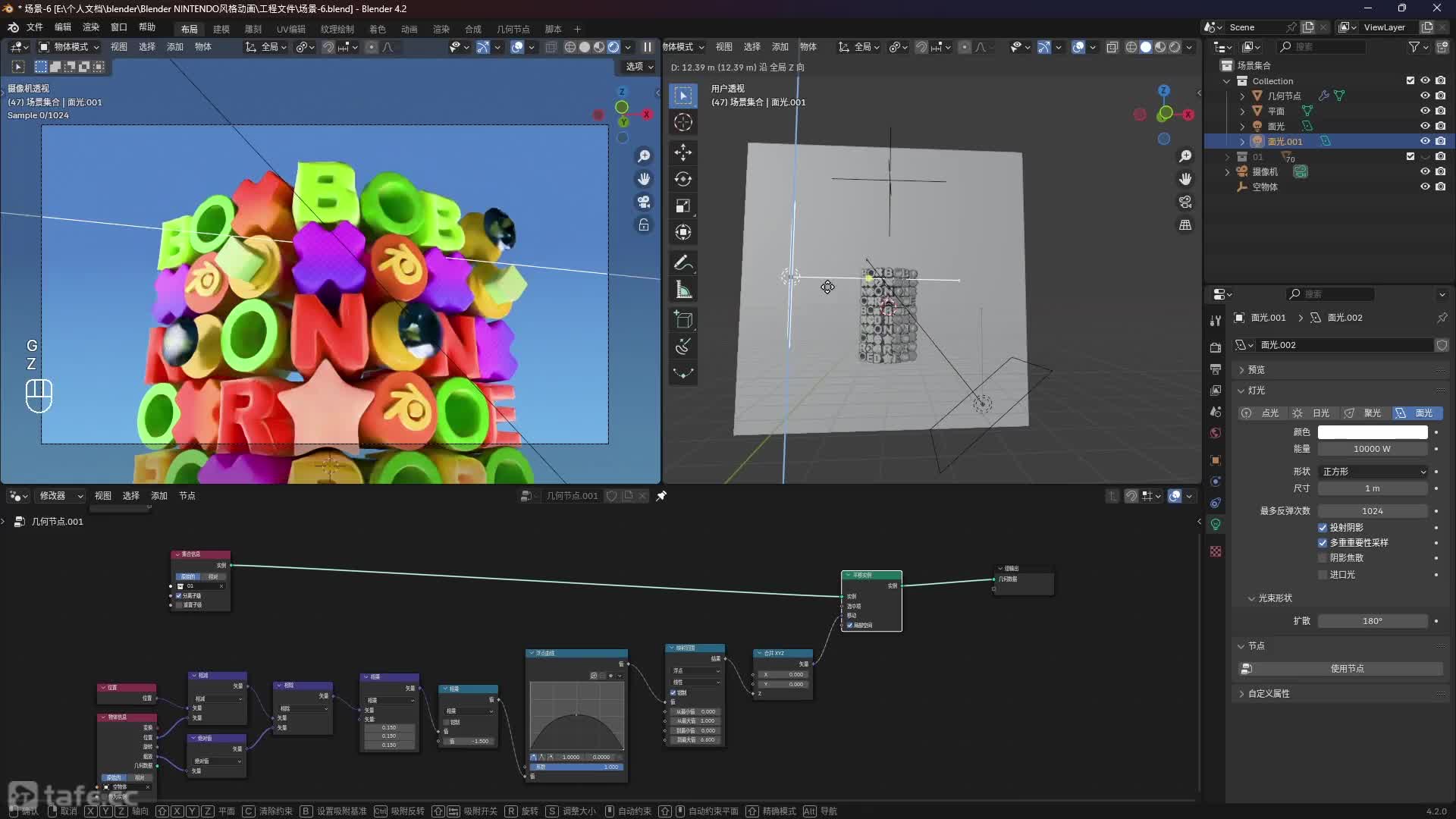This screenshot has height=819, width=1456.
Task: Click the pan hand icon in right viewport
Action: tap(1185, 179)
